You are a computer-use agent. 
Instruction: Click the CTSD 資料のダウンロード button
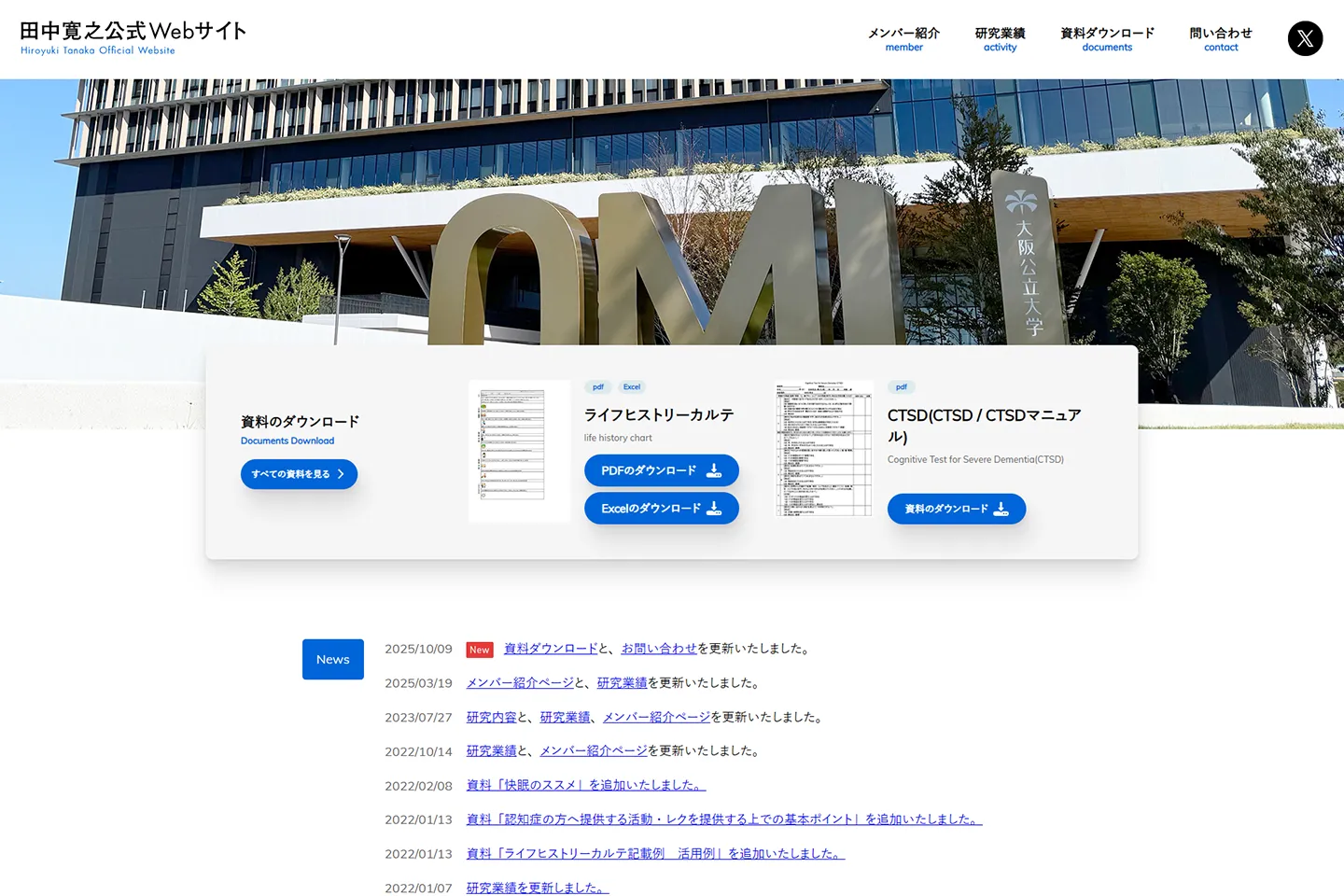point(957,509)
